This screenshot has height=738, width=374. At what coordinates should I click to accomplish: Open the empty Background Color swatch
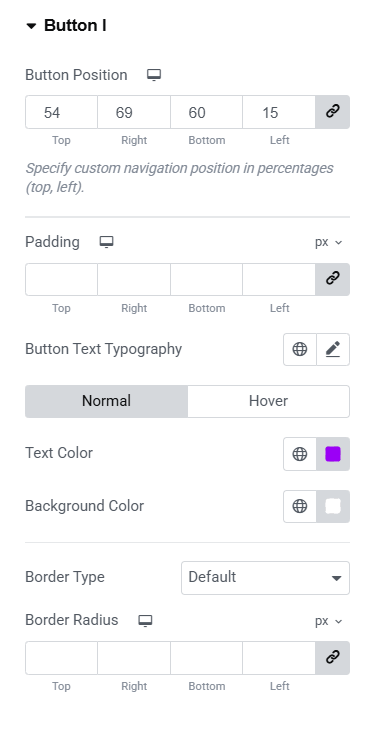(x=333, y=506)
